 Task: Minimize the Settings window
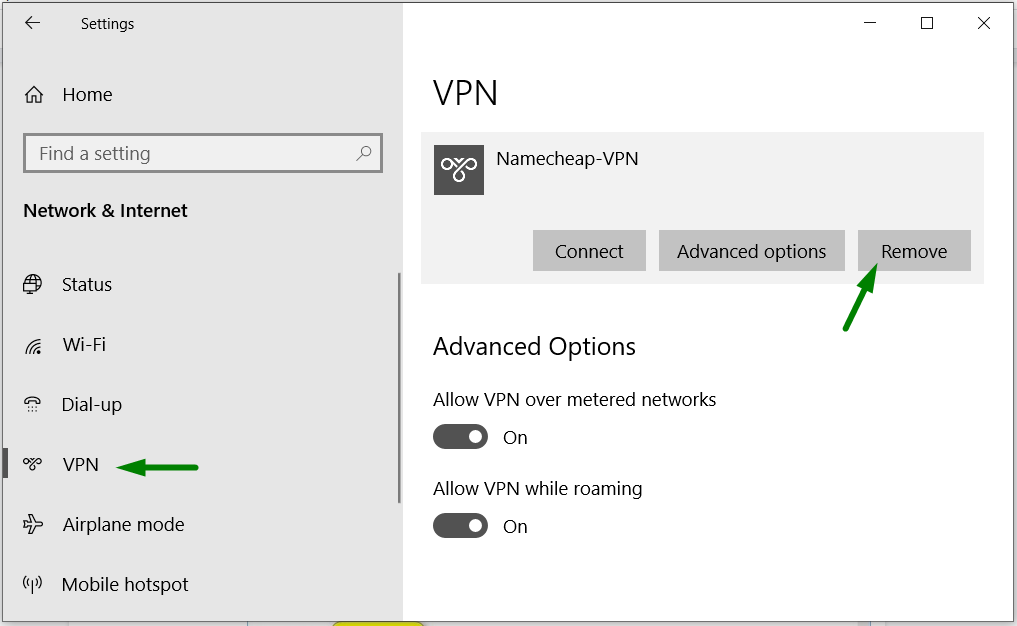(x=870, y=23)
